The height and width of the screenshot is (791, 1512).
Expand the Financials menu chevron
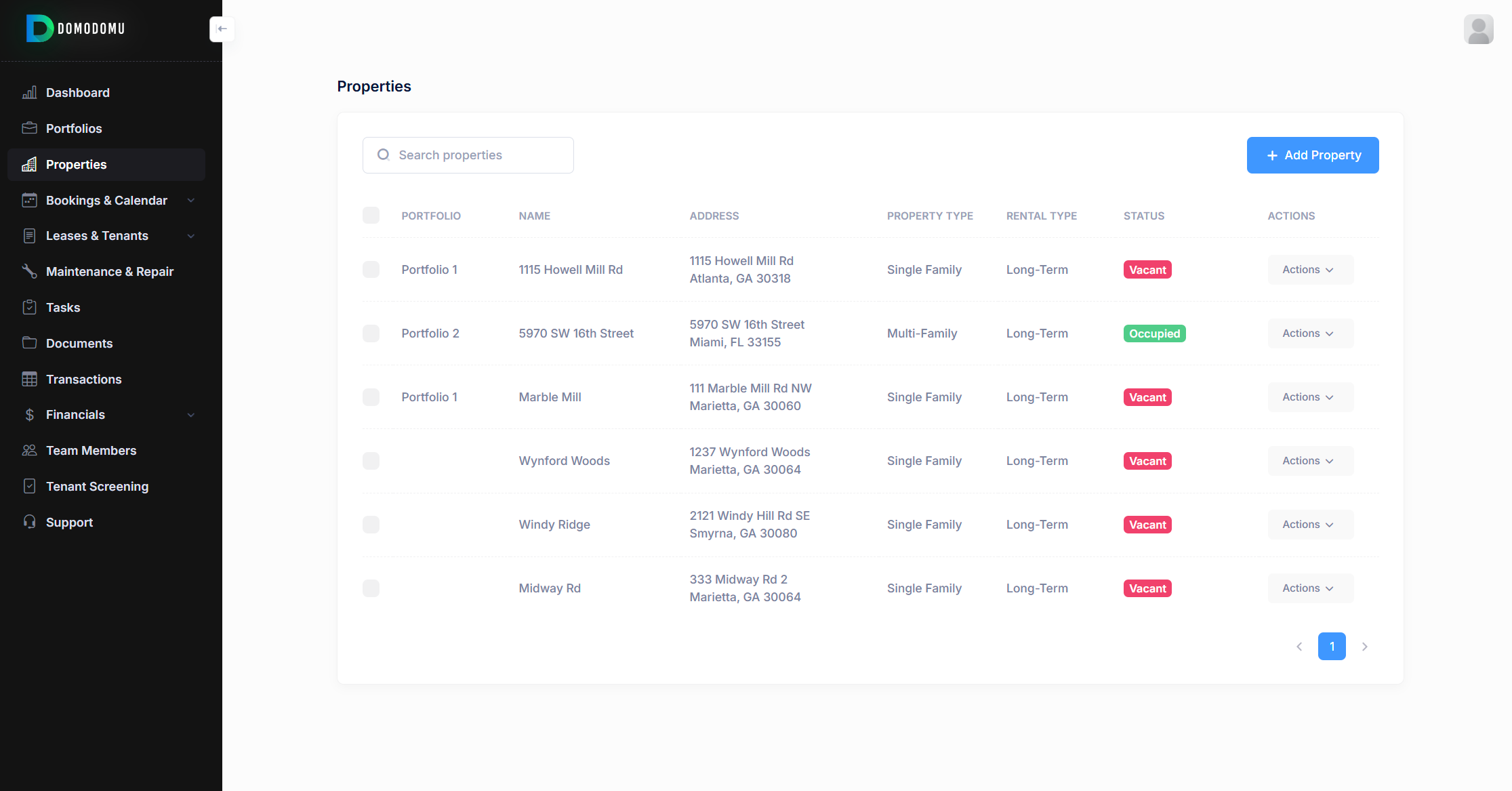pos(191,415)
